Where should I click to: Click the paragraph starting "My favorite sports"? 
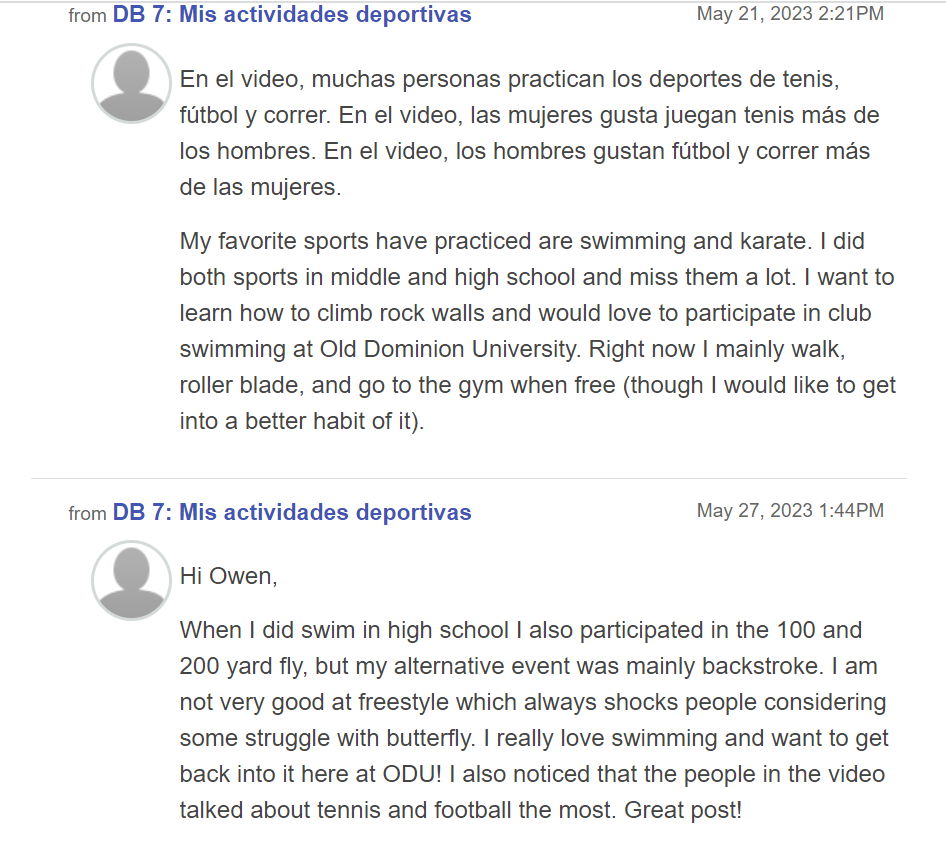[537, 331]
